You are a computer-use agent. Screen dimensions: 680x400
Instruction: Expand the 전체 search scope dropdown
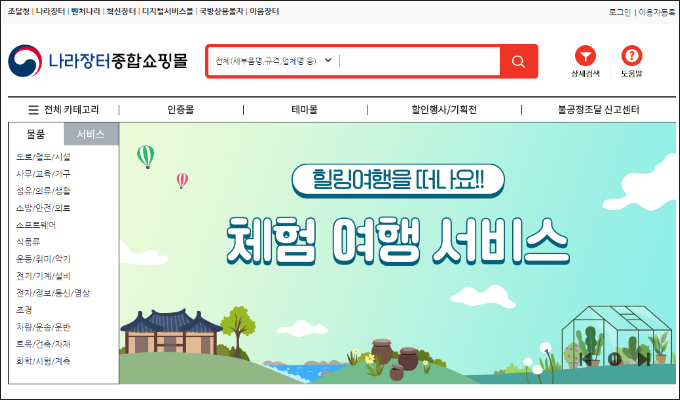[273, 61]
